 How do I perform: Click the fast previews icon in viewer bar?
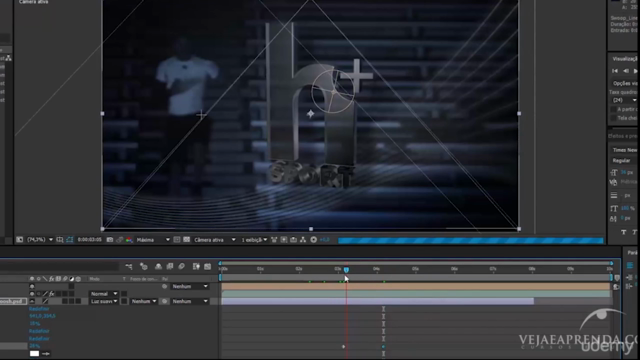284,240
